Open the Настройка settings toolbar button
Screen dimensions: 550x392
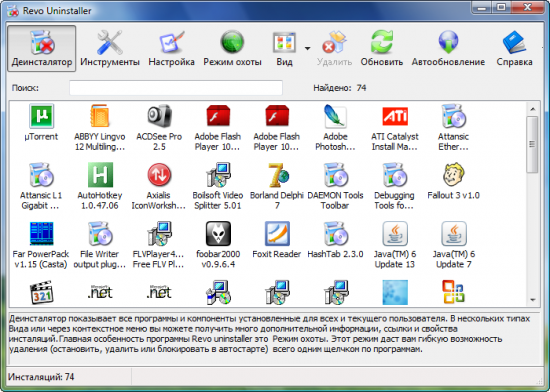click(171, 48)
